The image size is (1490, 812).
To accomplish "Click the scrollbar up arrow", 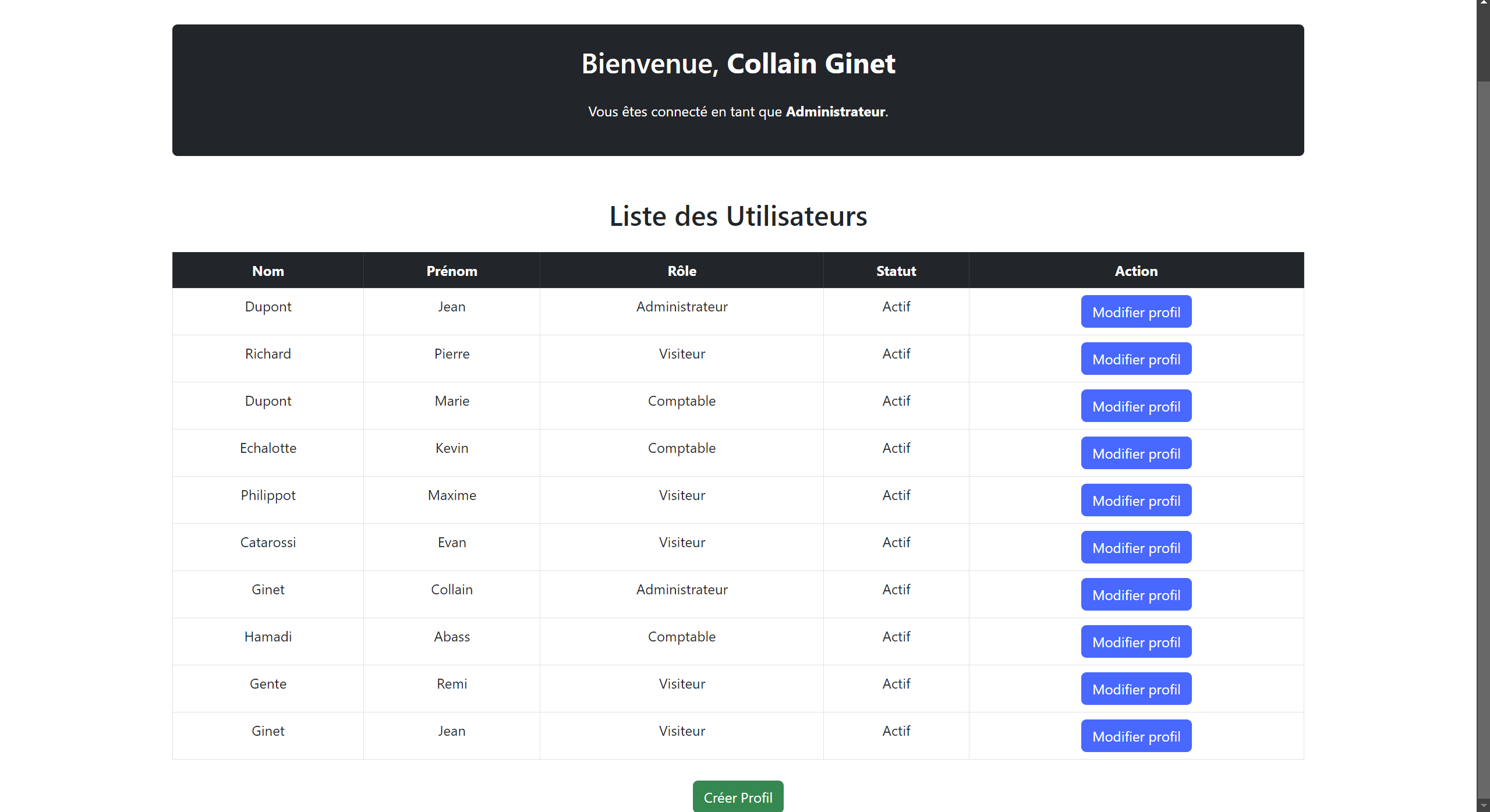I will pos(1483,3).
